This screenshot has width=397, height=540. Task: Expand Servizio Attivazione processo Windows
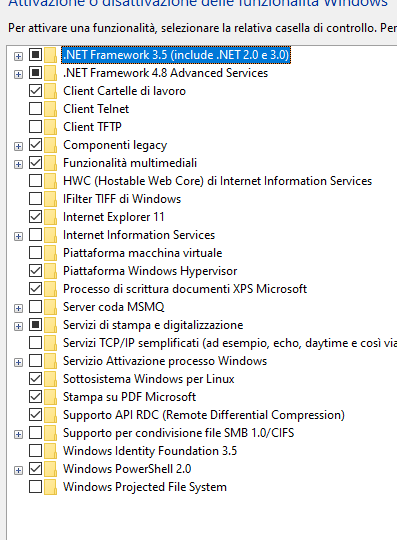click(x=18, y=362)
